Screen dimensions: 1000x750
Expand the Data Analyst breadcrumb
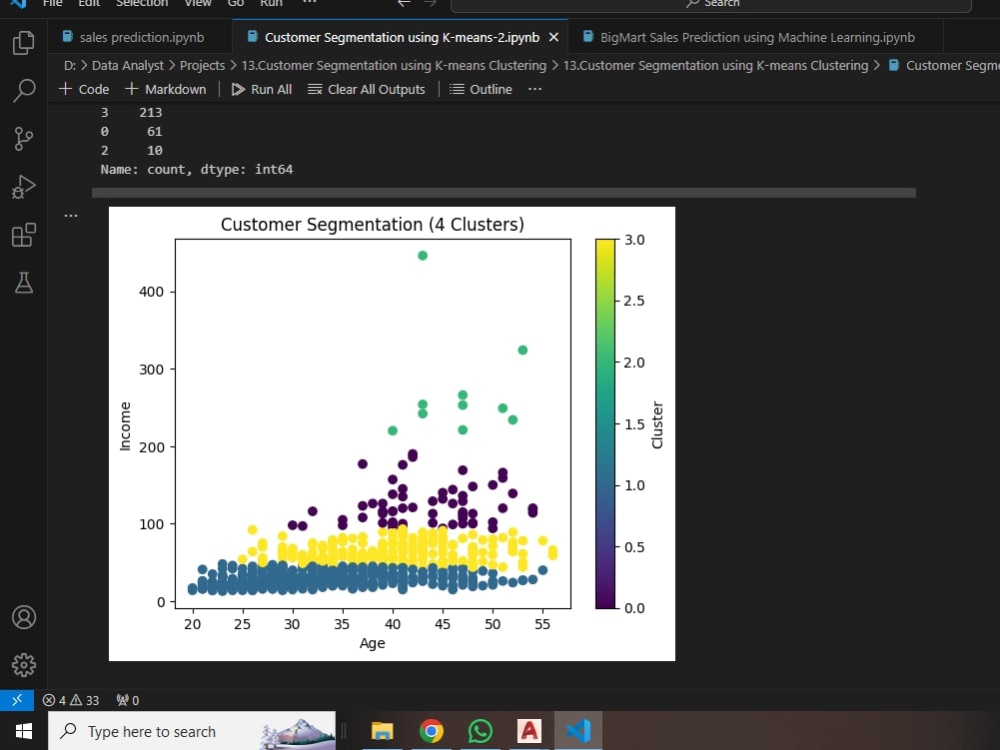click(x=128, y=66)
